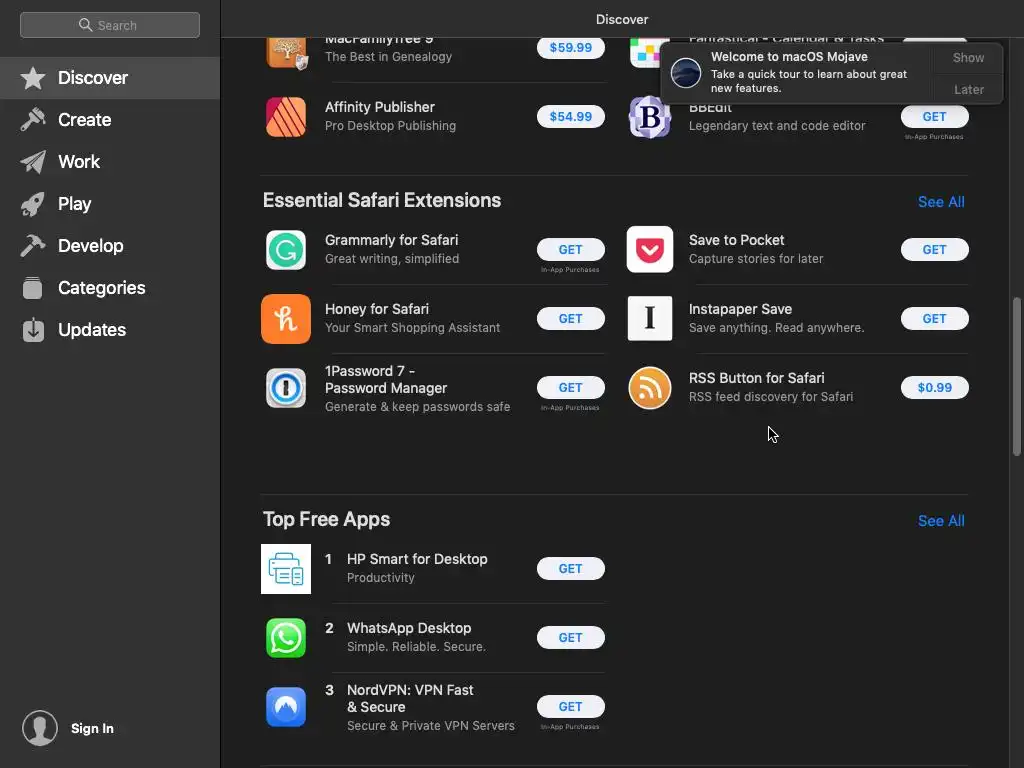
Task: Open the RSS Button for Safari icon
Action: click(649, 388)
